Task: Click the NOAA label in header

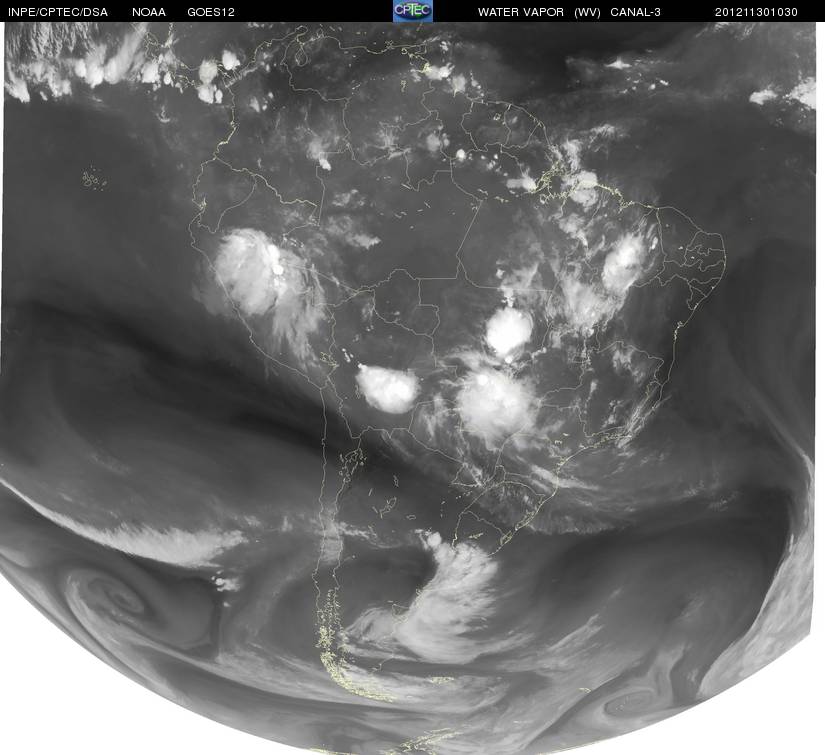Action: pyautogui.click(x=149, y=12)
